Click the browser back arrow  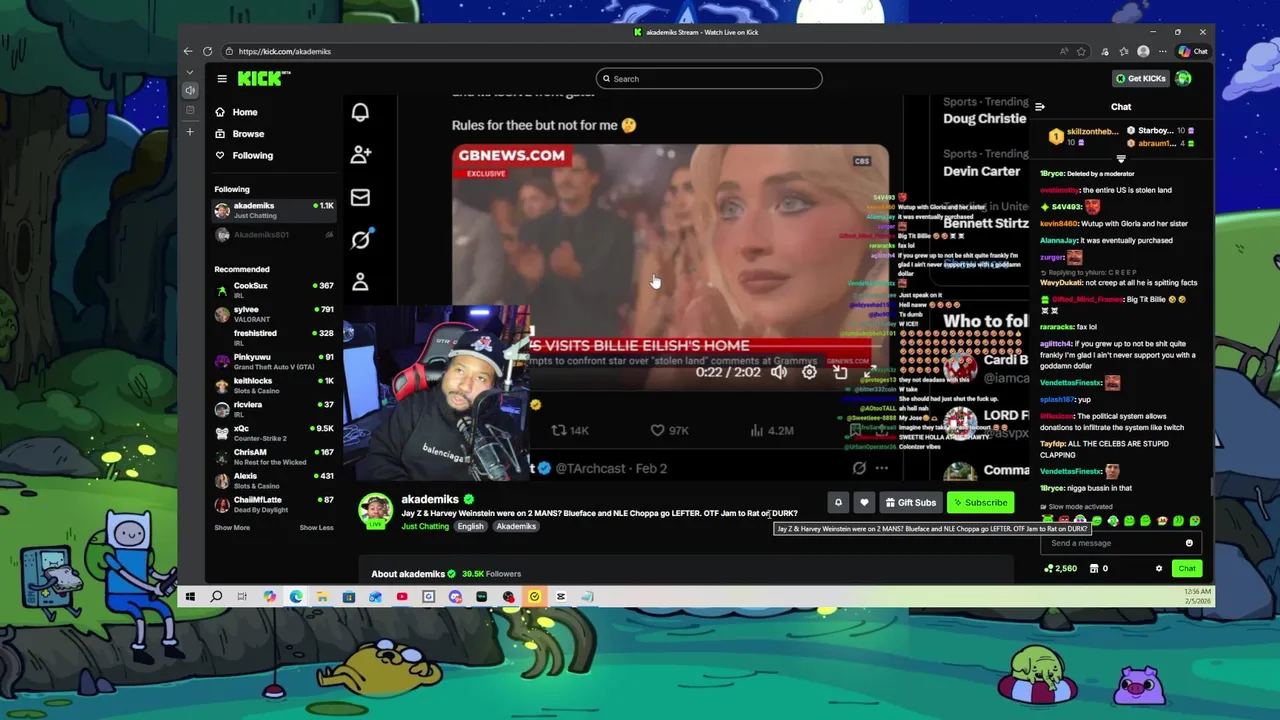pos(188,51)
